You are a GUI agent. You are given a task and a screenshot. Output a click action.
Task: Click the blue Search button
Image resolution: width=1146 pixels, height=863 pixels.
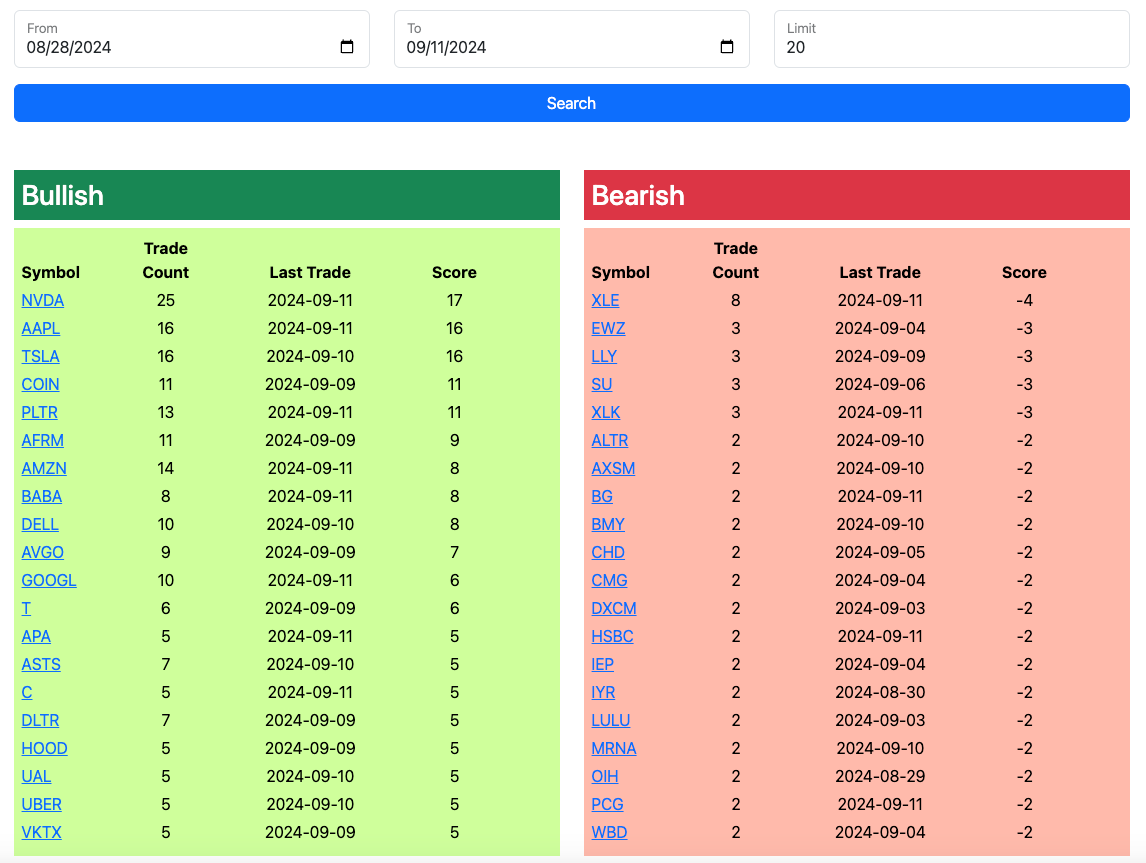[x=572, y=103]
